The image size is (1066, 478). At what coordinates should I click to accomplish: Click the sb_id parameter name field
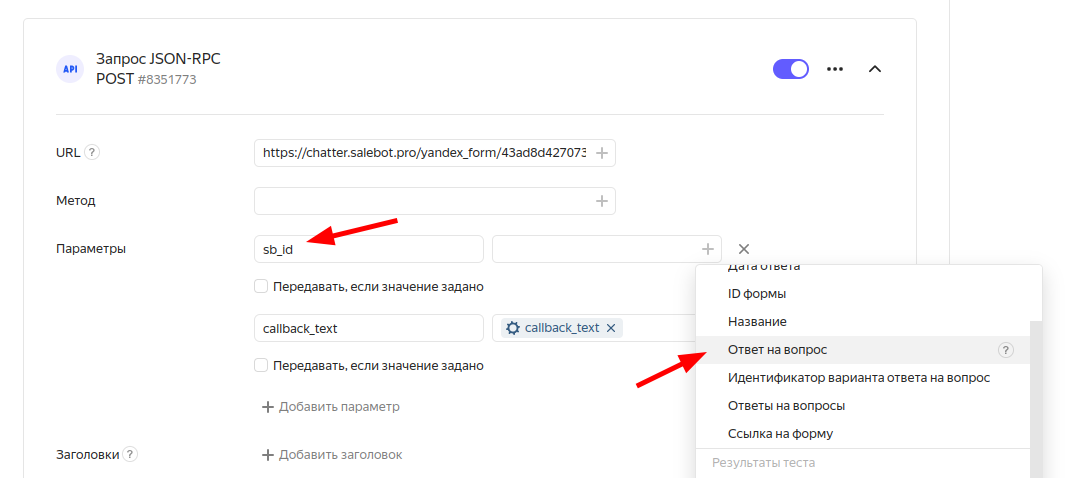(x=368, y=249)
